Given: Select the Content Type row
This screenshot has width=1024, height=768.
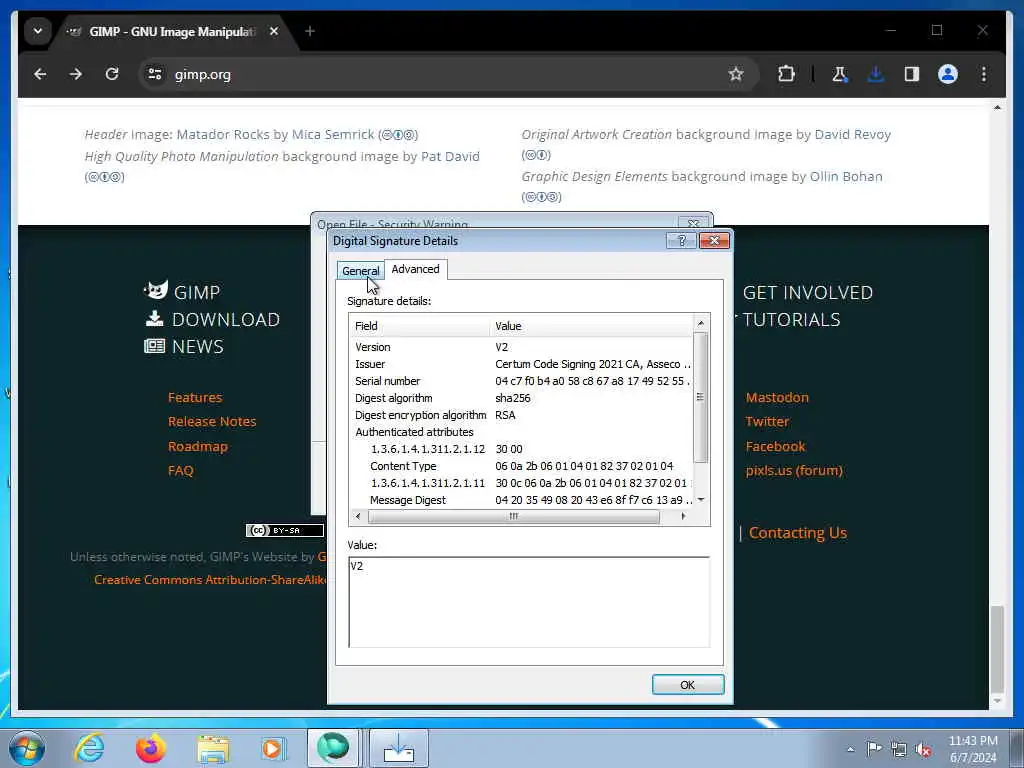Looking at the screenshot, I should click(522, 466).
